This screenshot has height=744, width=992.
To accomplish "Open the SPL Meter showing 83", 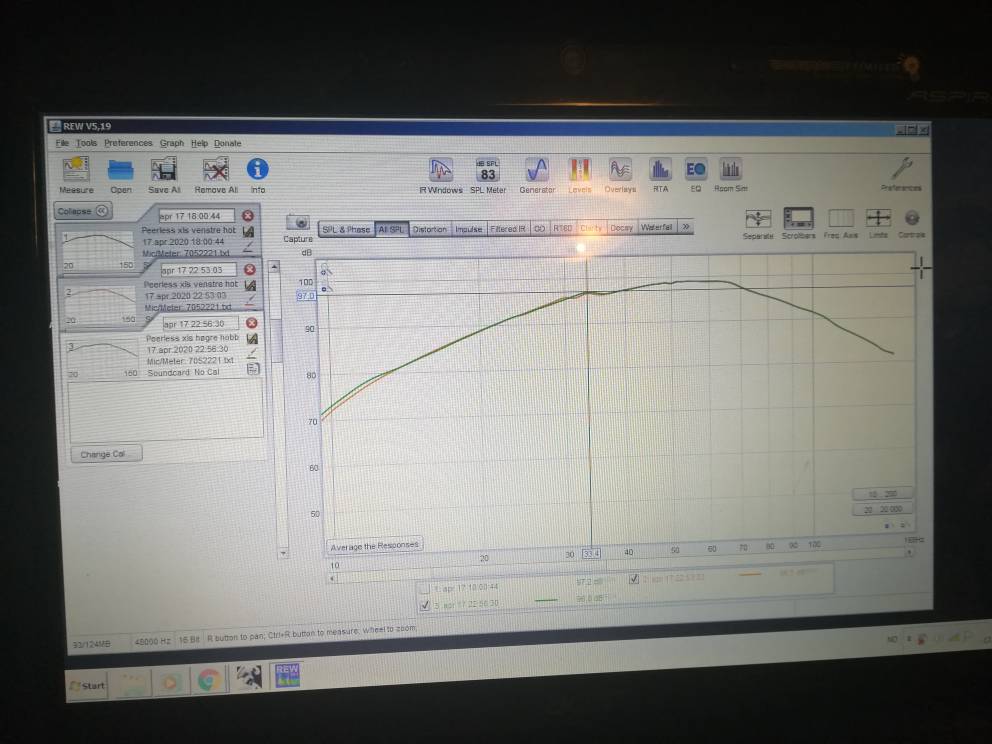I will pyautogui.click(x=488, y=175).
